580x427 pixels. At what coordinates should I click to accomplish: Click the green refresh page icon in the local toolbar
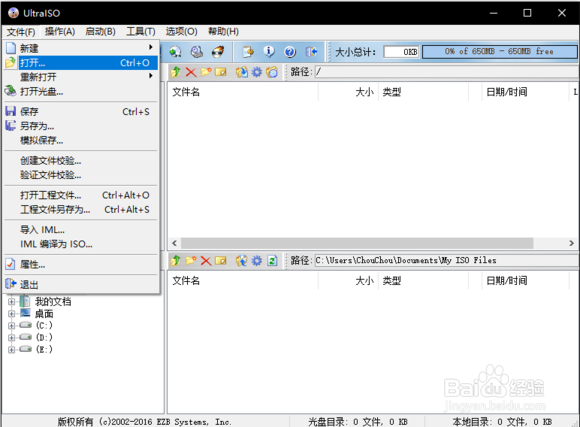[x=272, y=260]
